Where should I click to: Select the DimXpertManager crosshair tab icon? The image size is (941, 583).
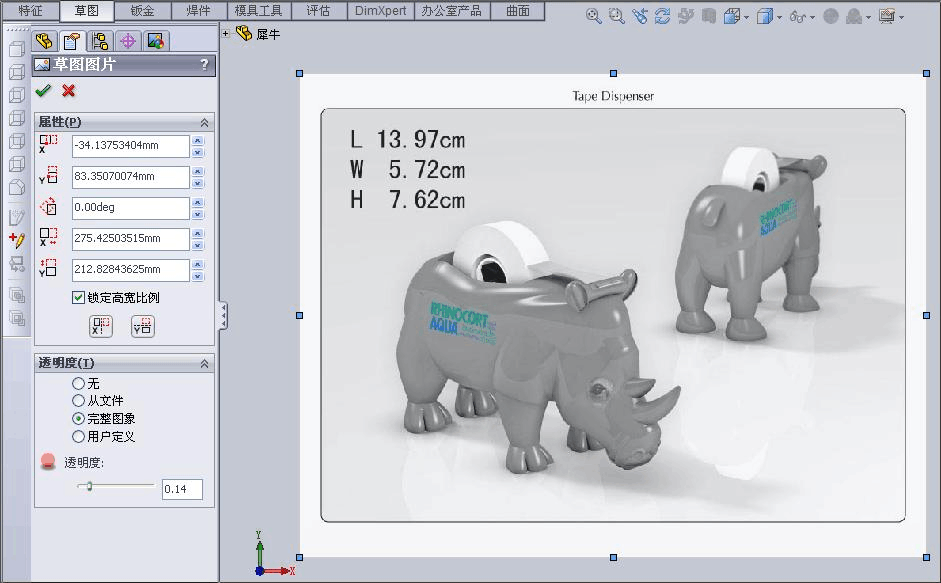(128, 41)
